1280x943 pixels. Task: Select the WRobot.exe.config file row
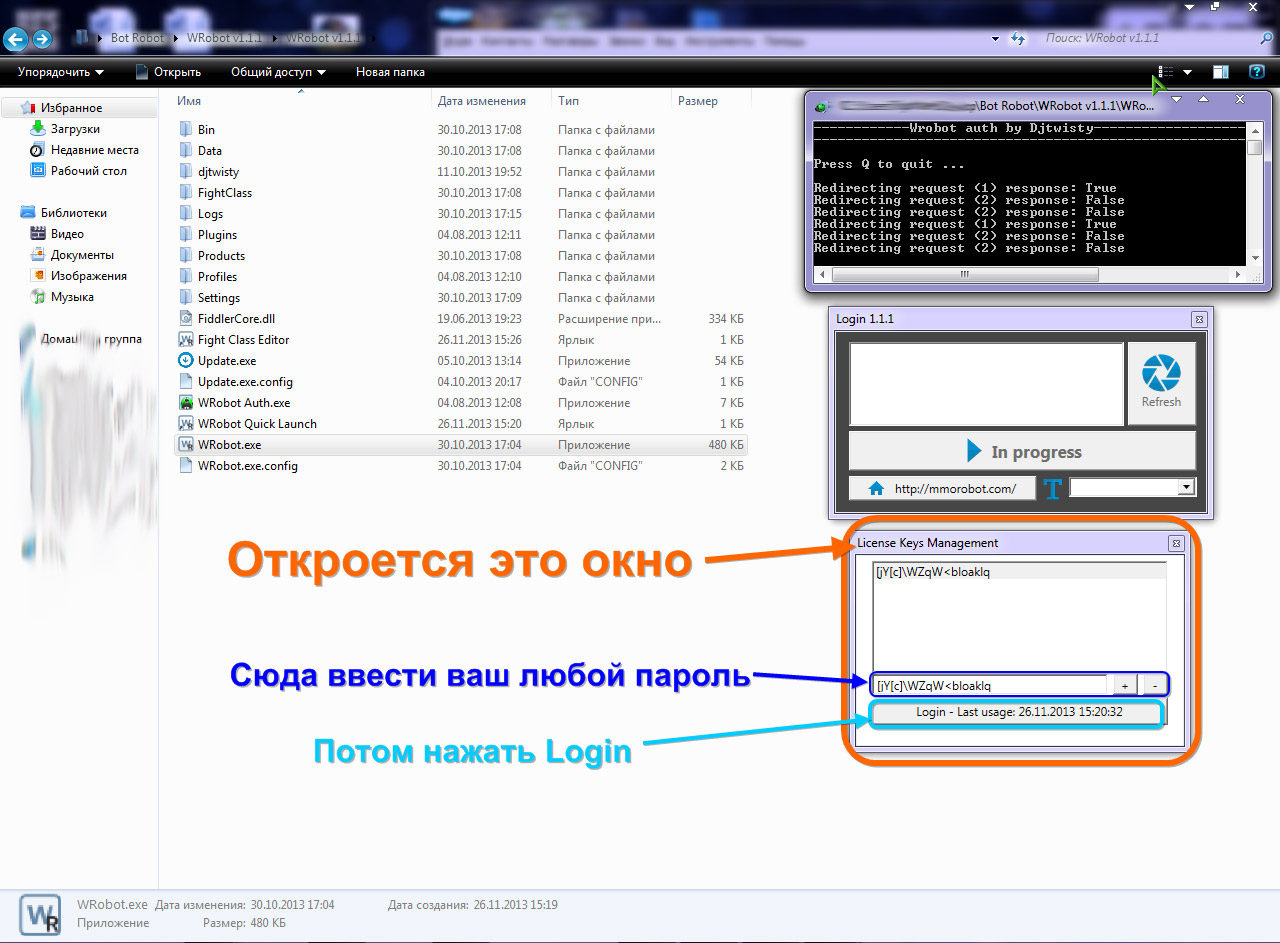[x=460, y=465]
